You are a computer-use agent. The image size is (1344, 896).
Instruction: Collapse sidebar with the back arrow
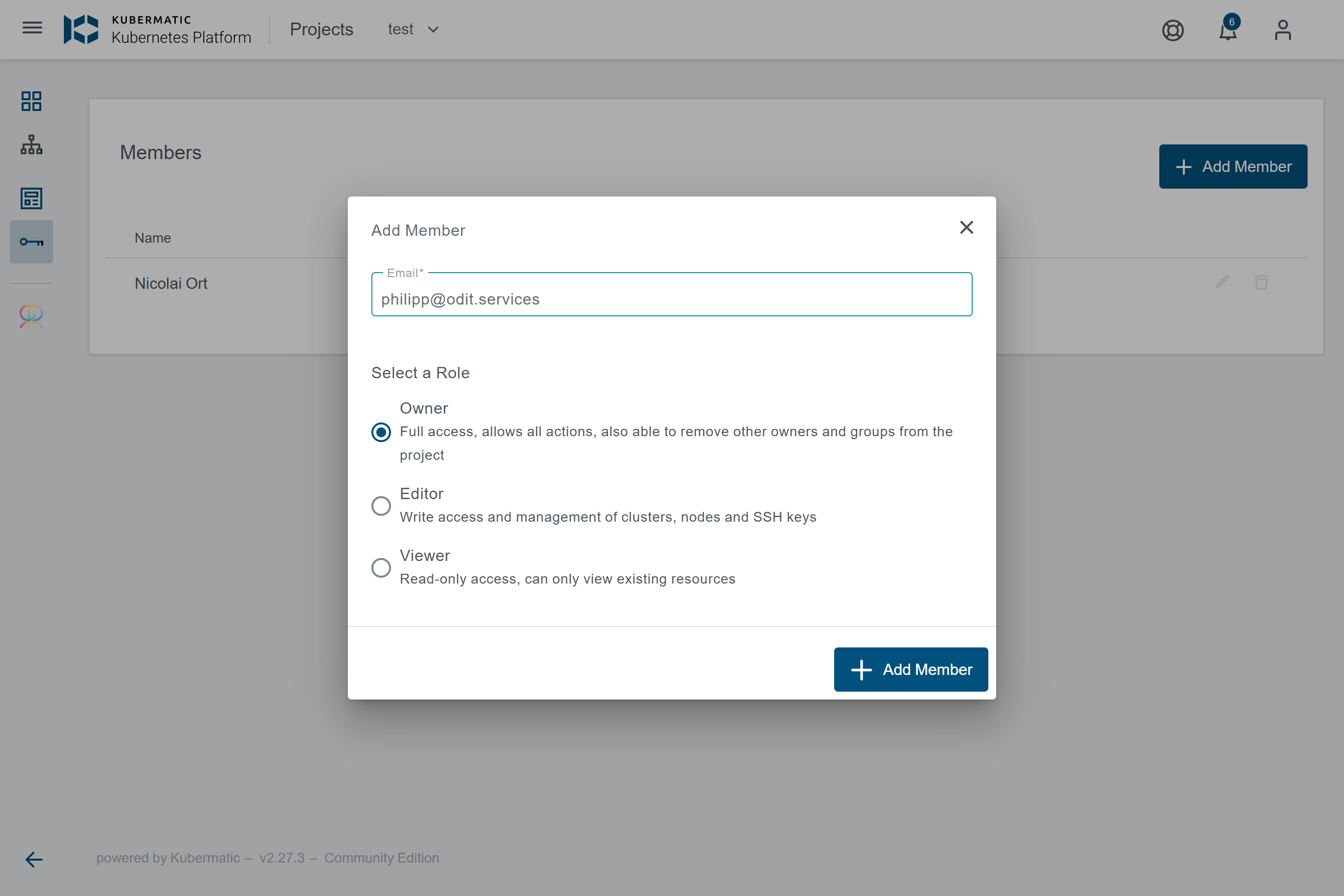point(34,859)
